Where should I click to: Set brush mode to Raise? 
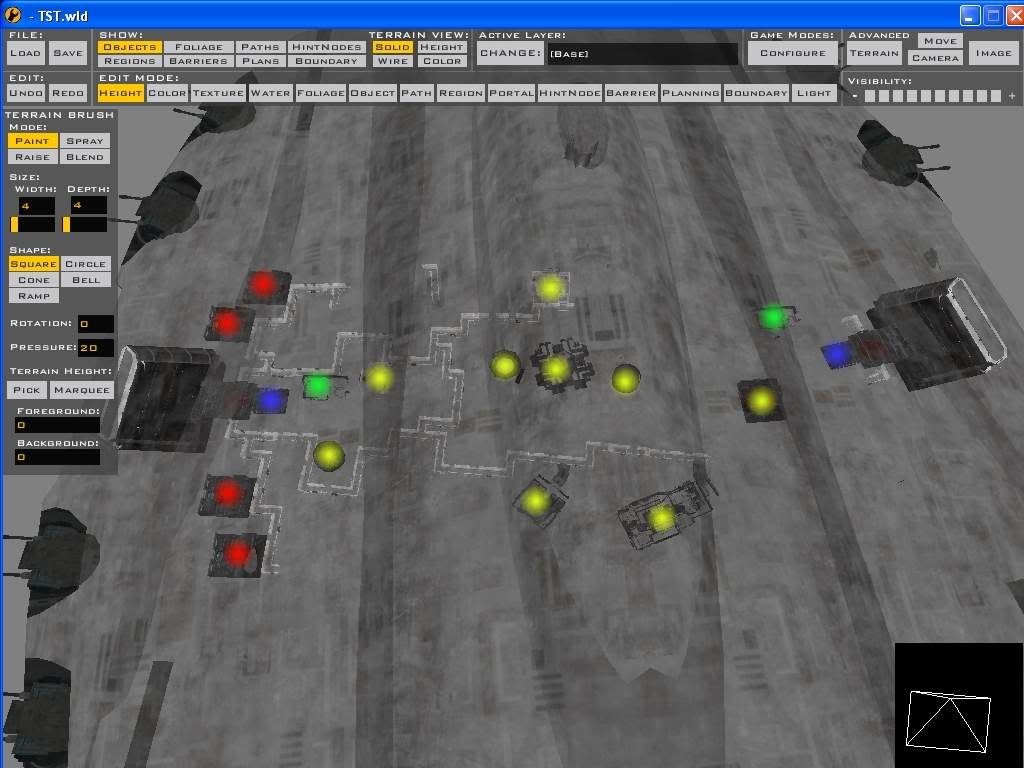(32, 157)
